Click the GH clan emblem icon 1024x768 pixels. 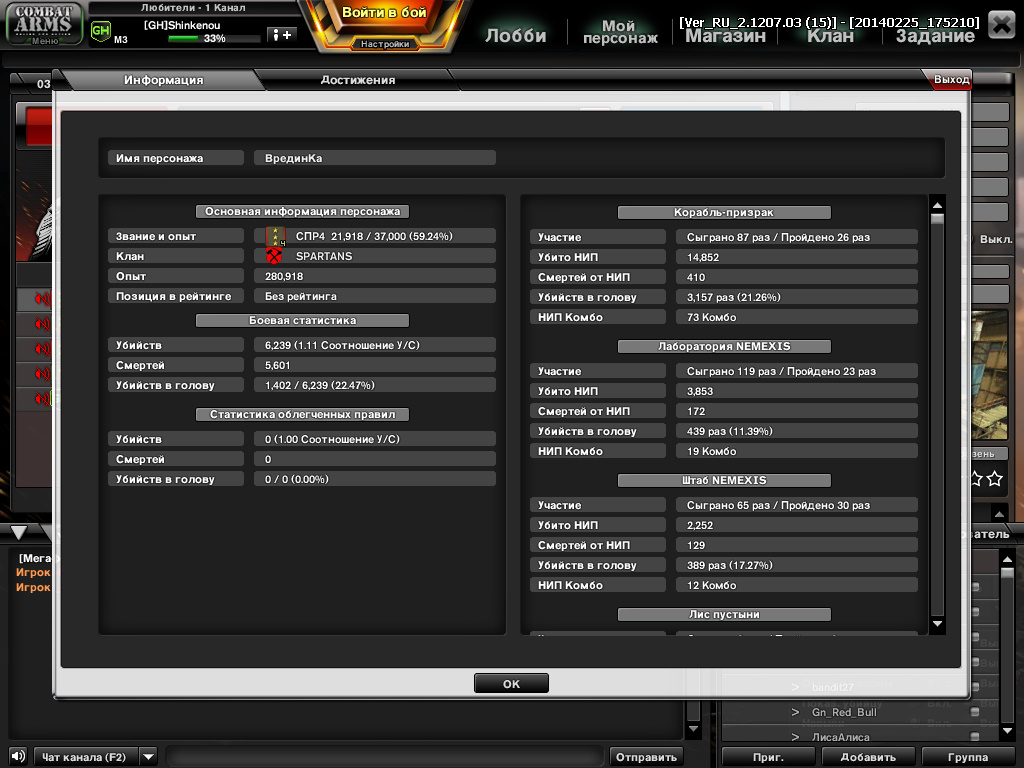[101, 31]
